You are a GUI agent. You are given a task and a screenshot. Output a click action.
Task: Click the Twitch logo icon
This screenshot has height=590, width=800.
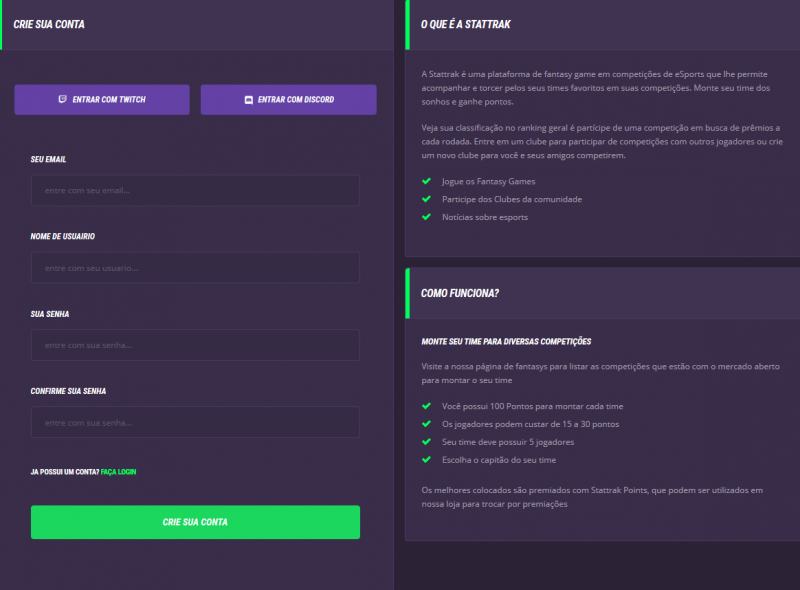point(63,100)
